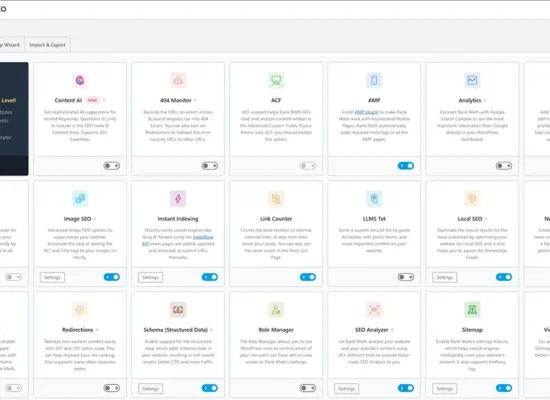Open info arrow next to SEO Analyzer title
550x400 pixels.
point(392,330)
